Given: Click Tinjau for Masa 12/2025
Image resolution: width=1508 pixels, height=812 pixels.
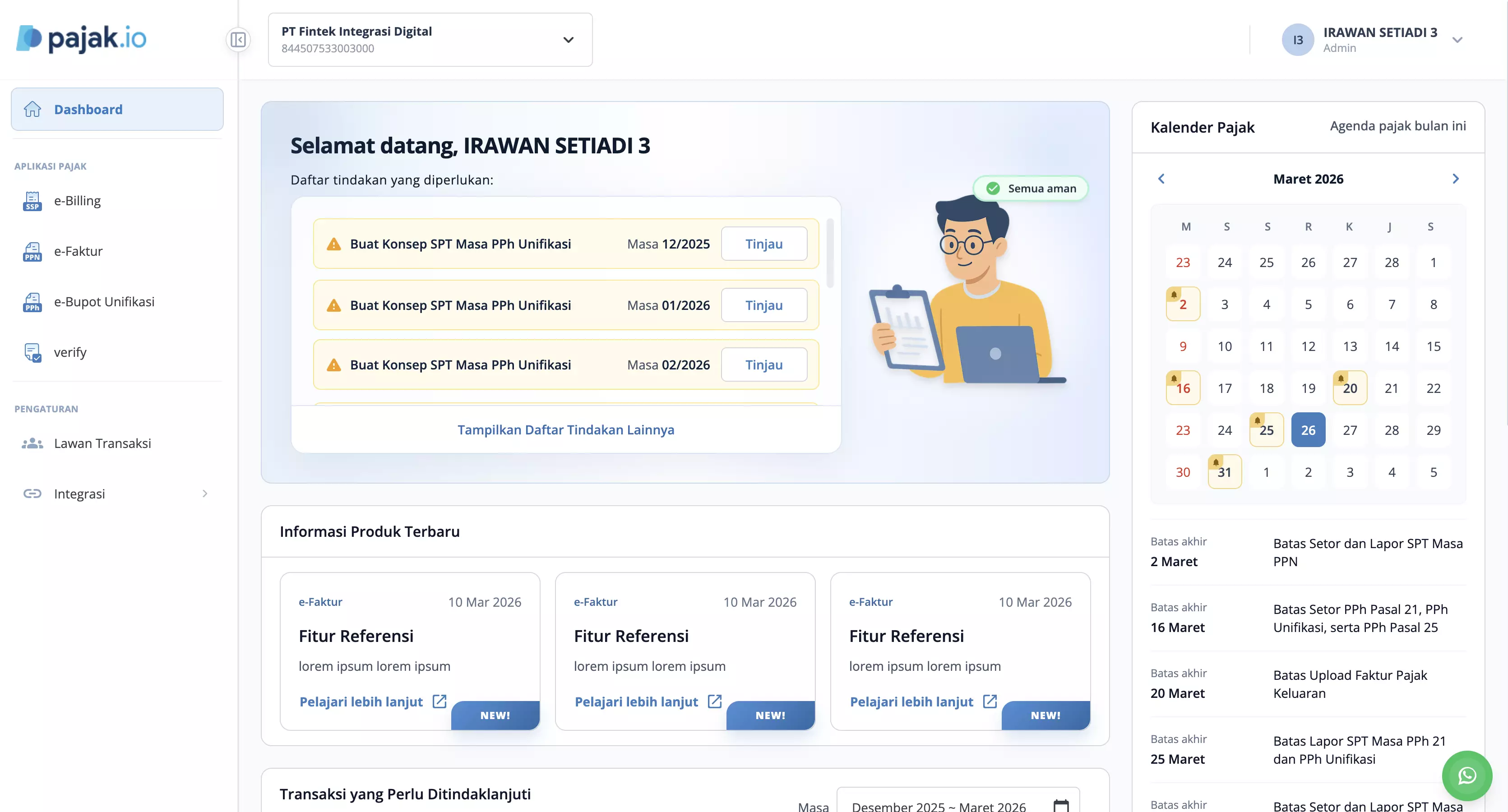Looking at the screenshot, I should [763, 244].
